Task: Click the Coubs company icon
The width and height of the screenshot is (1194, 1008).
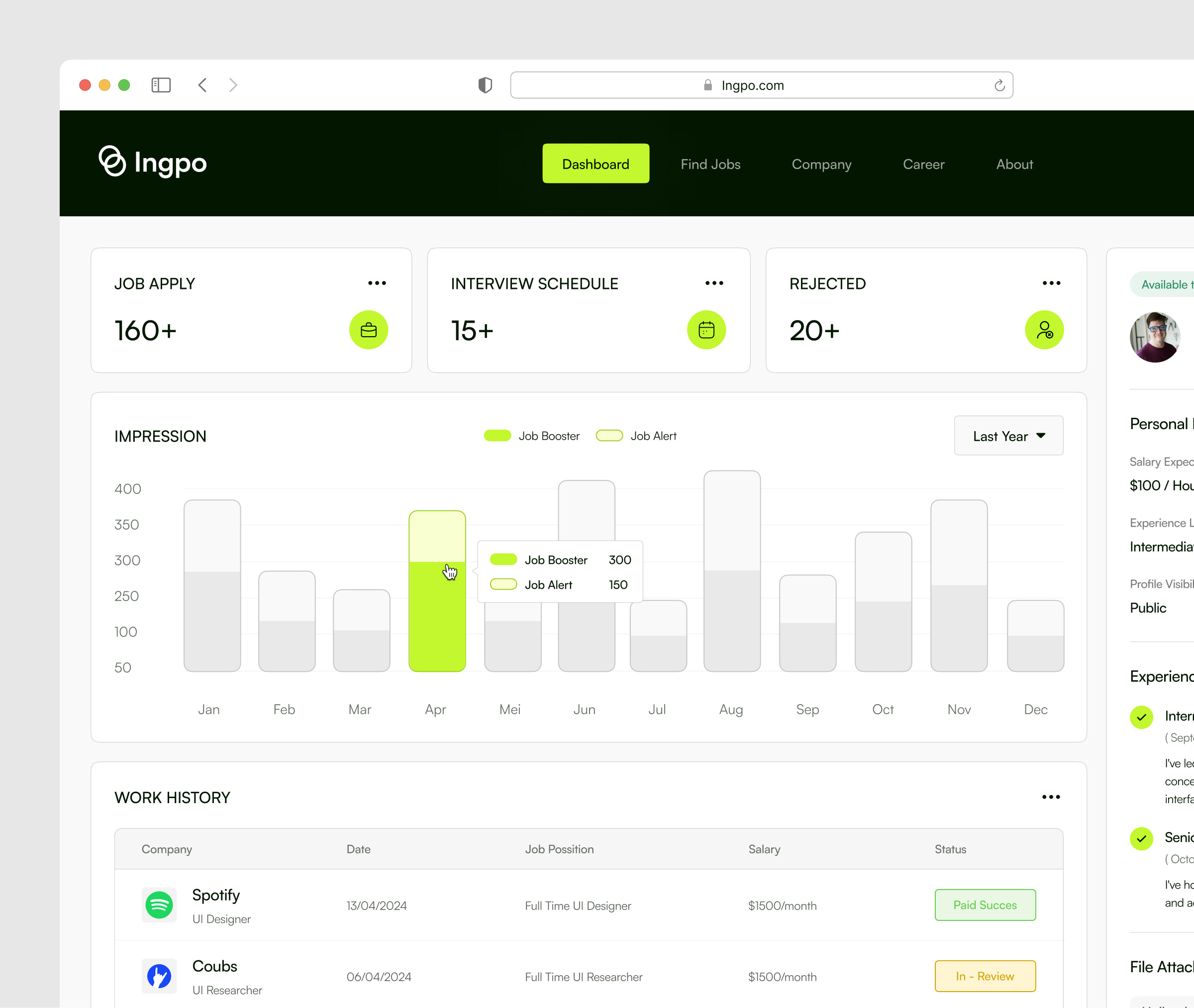Action: pos(159,977)
